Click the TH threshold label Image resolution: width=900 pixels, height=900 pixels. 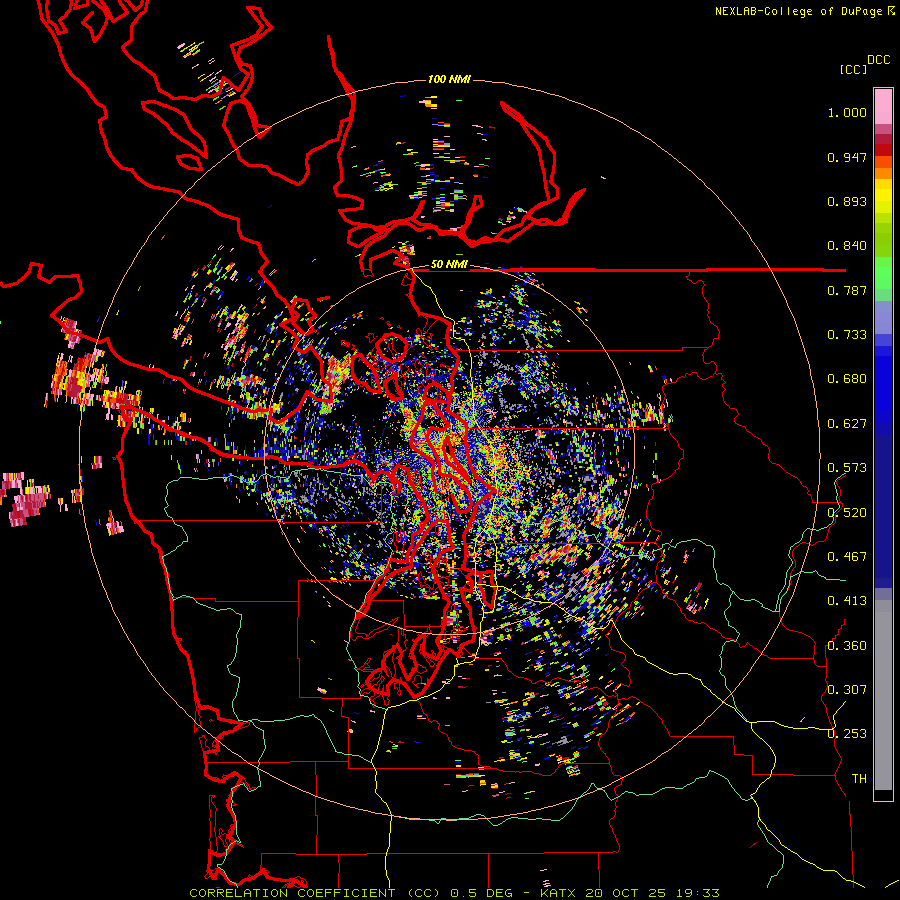point(859,779)
